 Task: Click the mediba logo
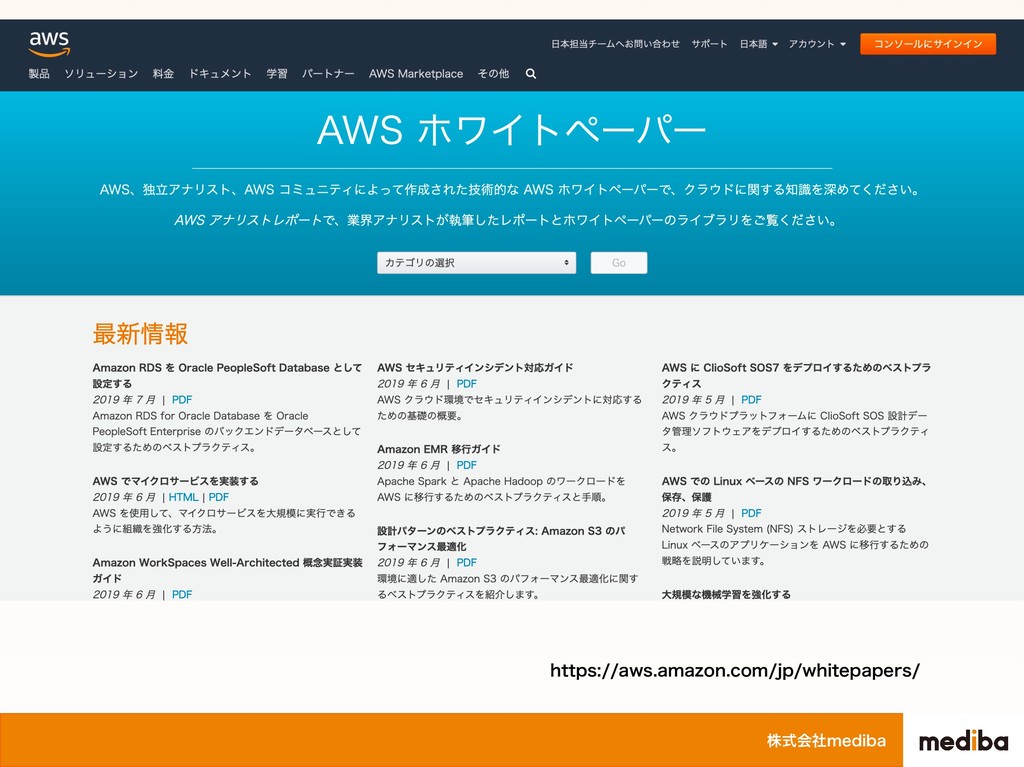click(x=964, y=741)
